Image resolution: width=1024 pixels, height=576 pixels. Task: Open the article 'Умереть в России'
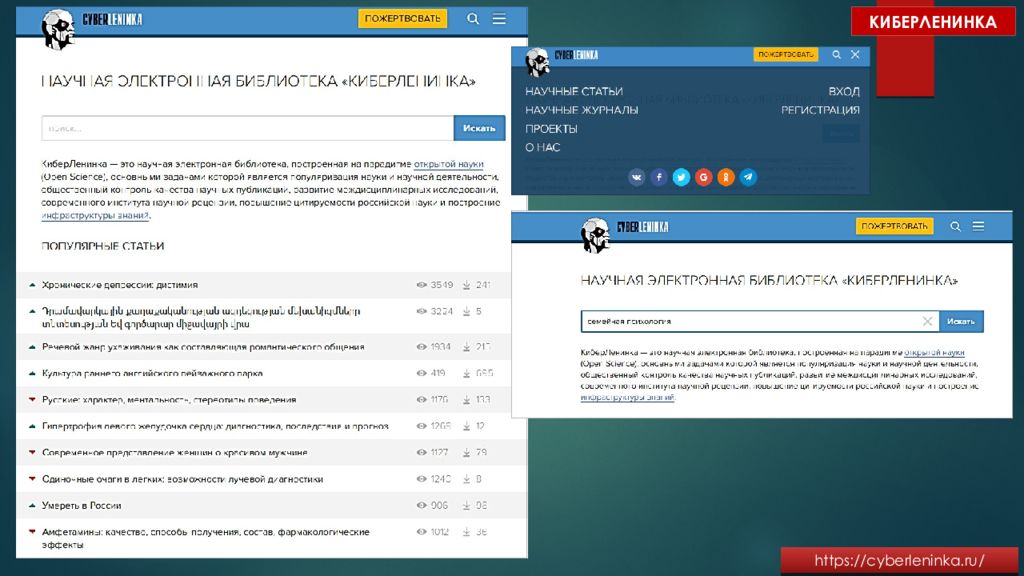pyautogui.click(x=82, y=505)
